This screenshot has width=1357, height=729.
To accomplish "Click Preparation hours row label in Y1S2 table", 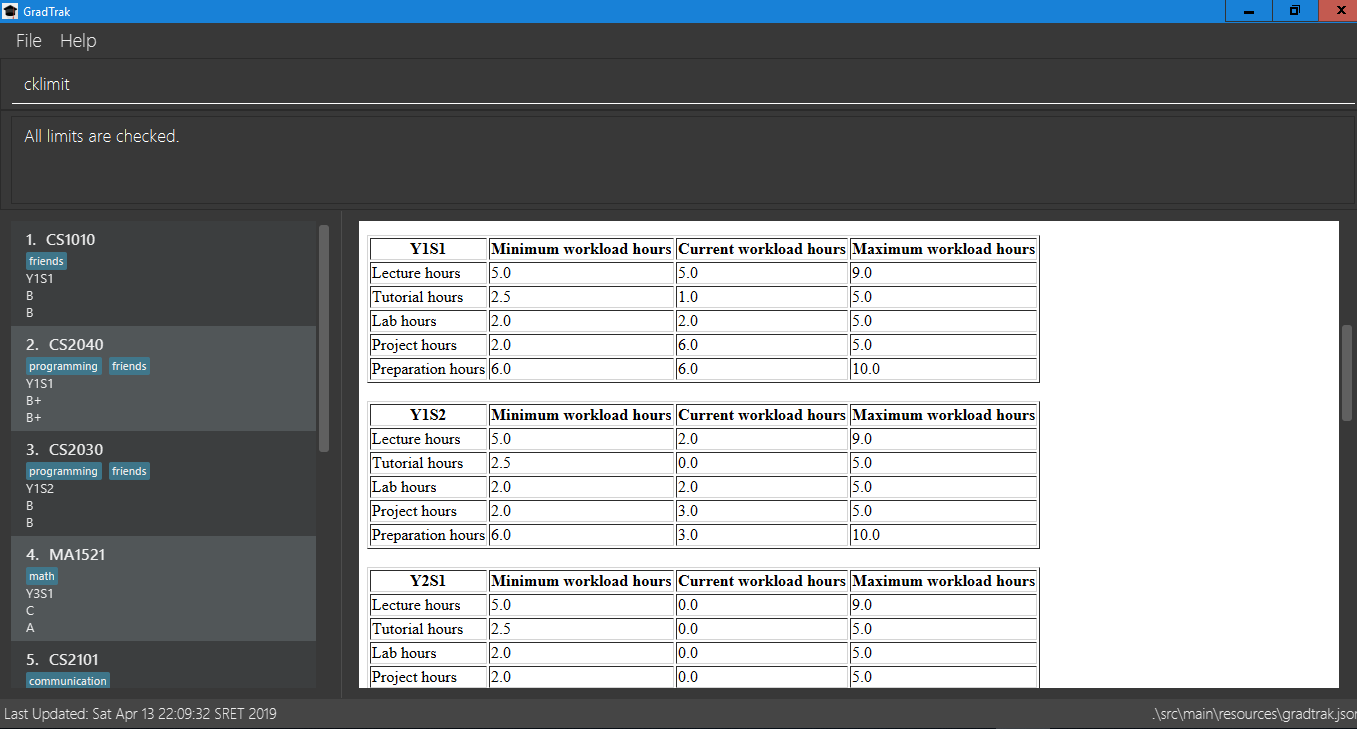I will (x=428, y=535).
